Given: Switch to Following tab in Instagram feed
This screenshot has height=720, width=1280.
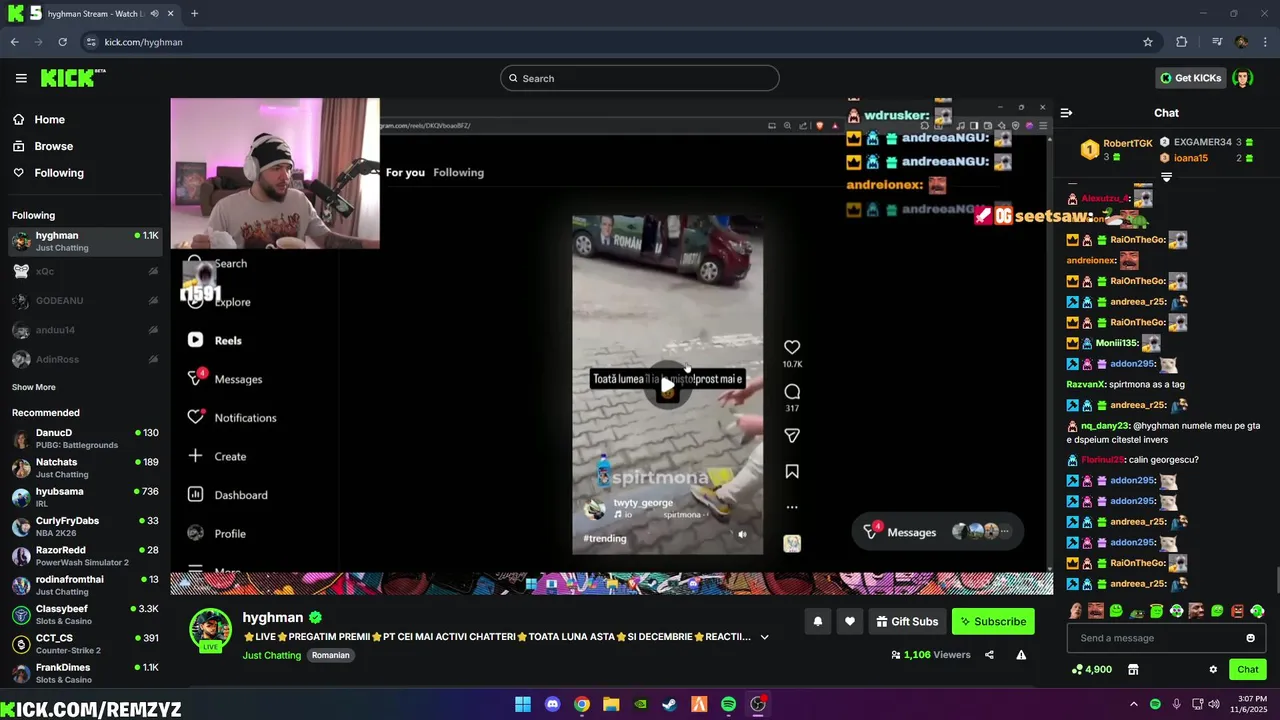Looking at the screenshot, I should 458,172.
